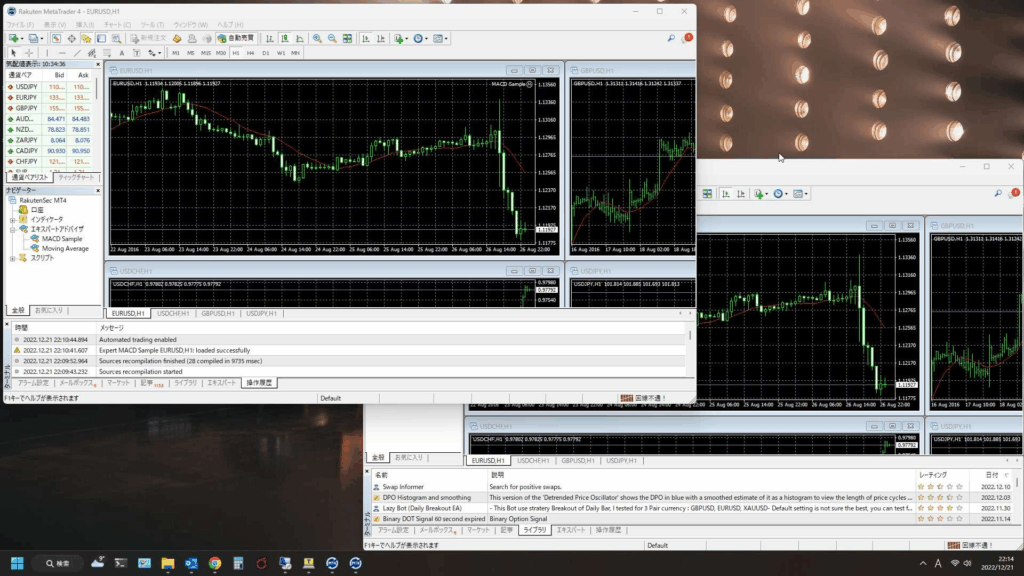The image size is (1024, 576).
Task: Open the Strategy Tester from the front toolbar
Action: [116, 39]
